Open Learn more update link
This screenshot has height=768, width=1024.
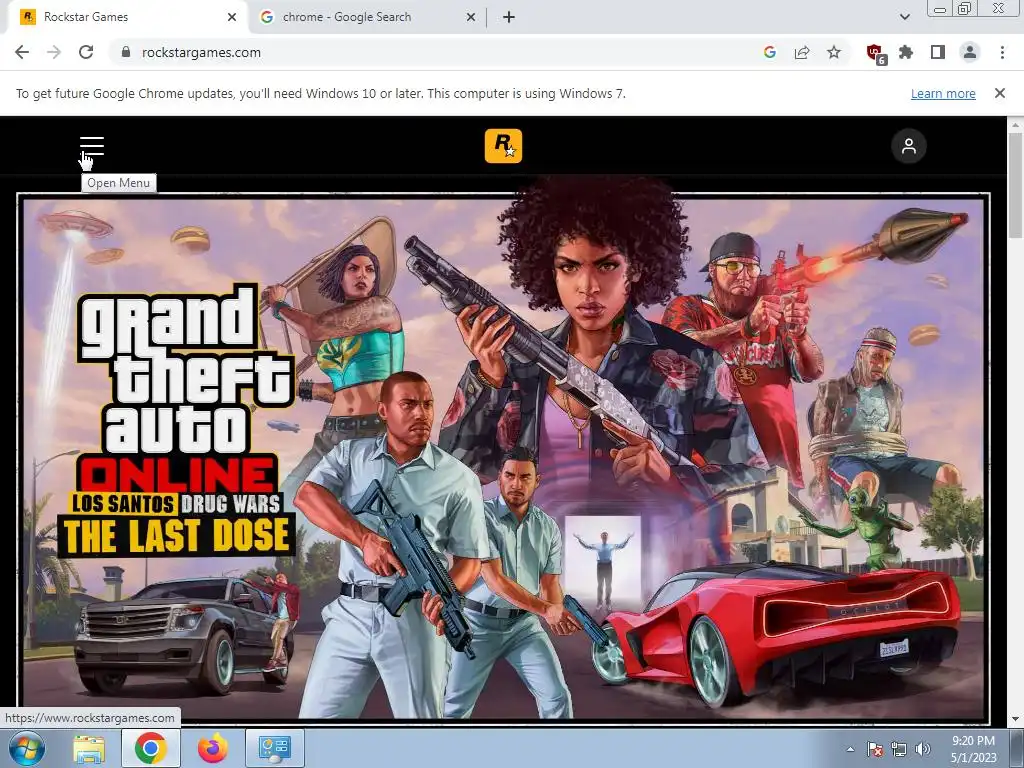tap(943, 93)
